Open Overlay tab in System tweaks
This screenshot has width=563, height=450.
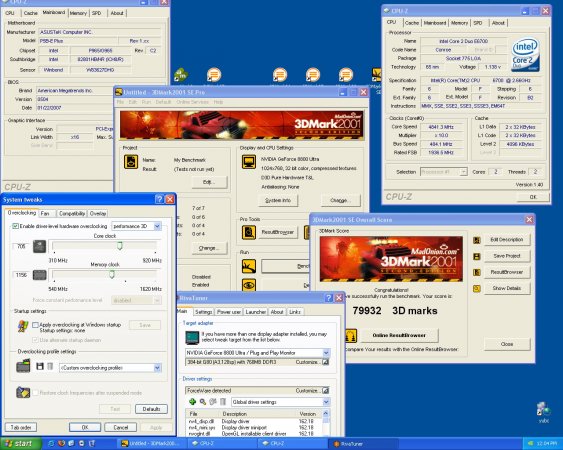(98, 213)
